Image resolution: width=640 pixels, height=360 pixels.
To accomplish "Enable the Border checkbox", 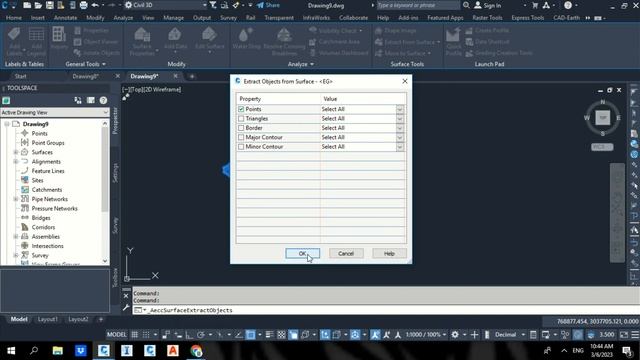I will pyautogui.click(x=241, y=128).
